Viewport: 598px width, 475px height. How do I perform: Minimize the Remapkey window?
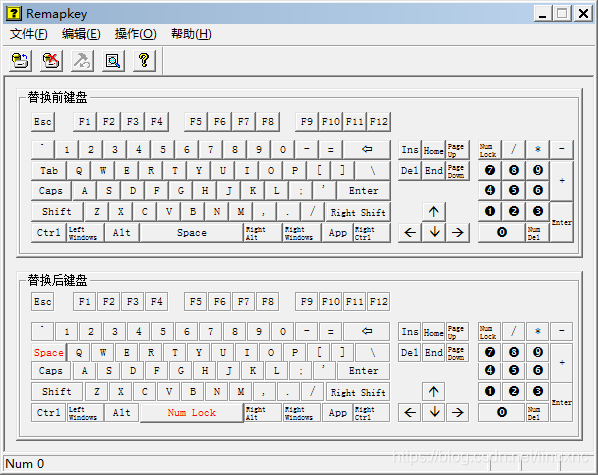[543, 14]
